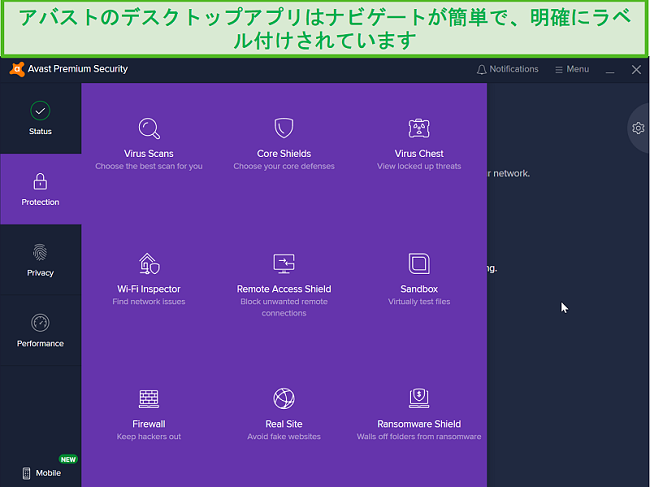Switch to the Privacy sidebar label
The height and width of the screenshot is (487, 650).
(x=40, y=273)
